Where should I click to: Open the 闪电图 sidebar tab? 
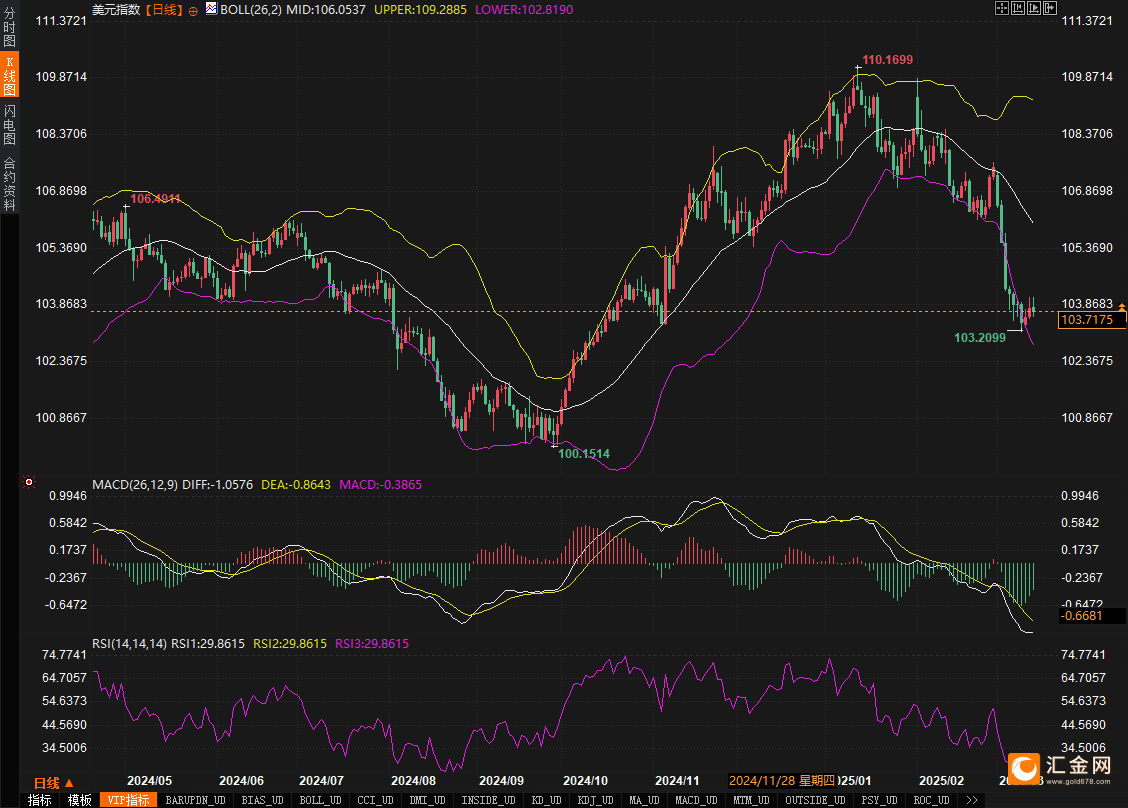[x=9, y=124]
